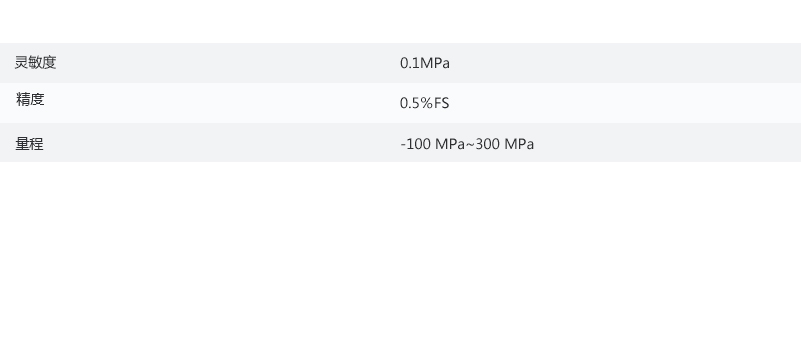Click the tilde between the range values

pyautogui.click(x=470, y=145)
